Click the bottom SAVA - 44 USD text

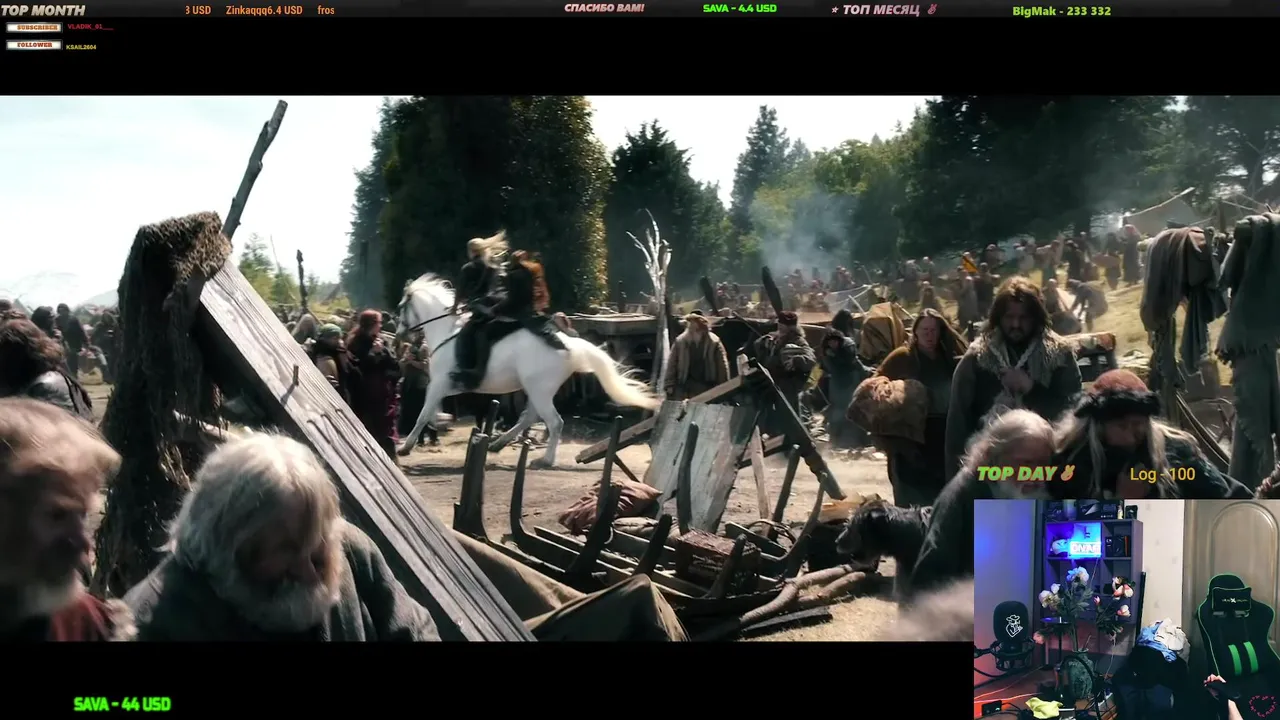coord(122,704)
